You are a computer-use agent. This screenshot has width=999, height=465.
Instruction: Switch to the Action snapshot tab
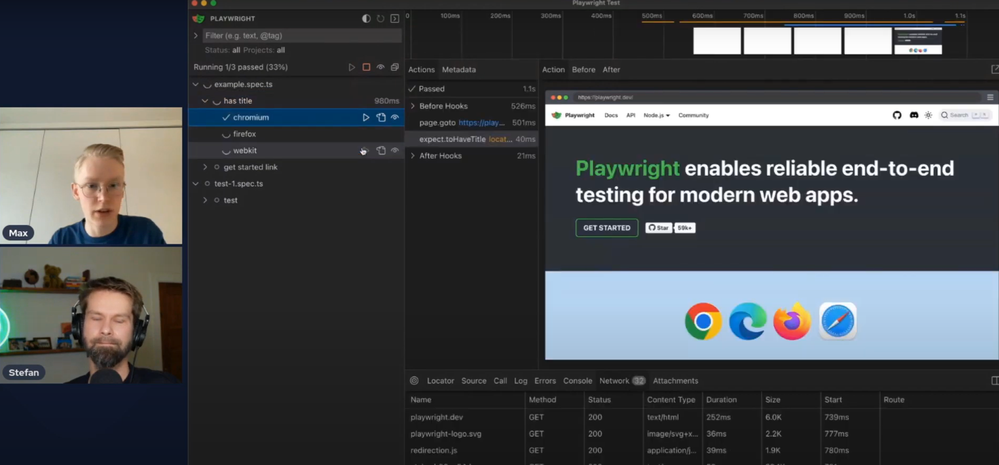(553, 69)
